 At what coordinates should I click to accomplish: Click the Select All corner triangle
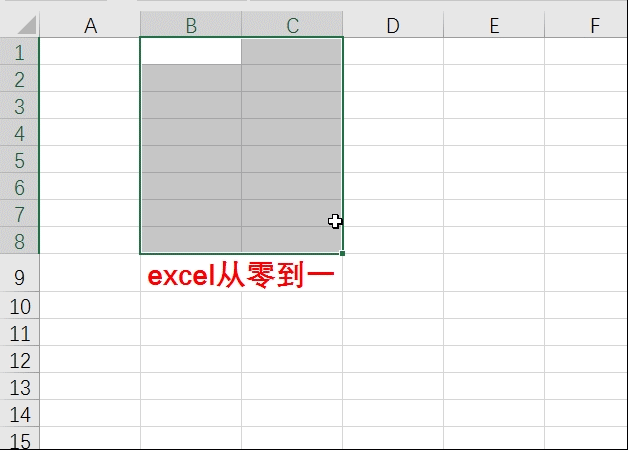[27, 25]
